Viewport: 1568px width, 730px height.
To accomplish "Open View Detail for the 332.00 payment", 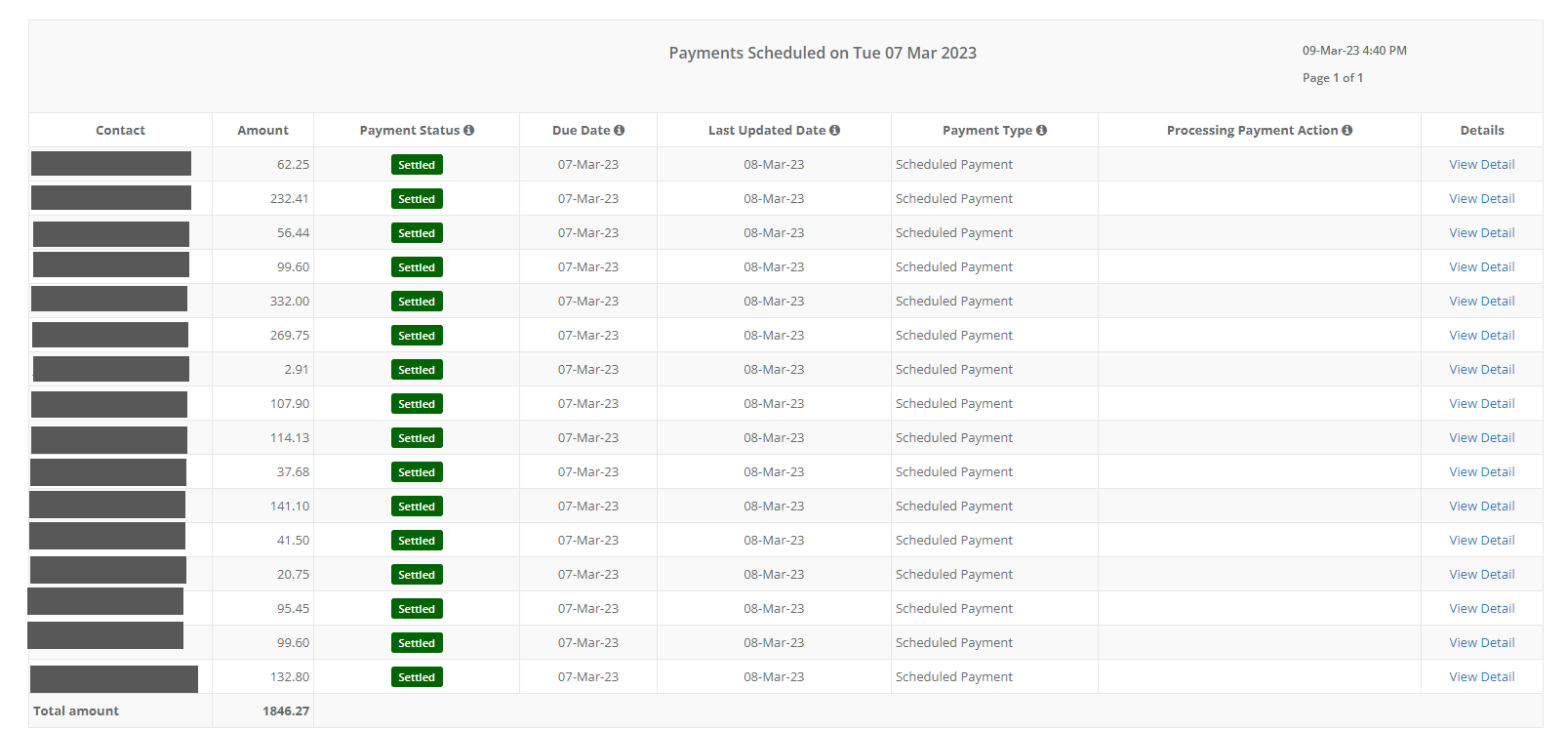I will point(1482,301).
